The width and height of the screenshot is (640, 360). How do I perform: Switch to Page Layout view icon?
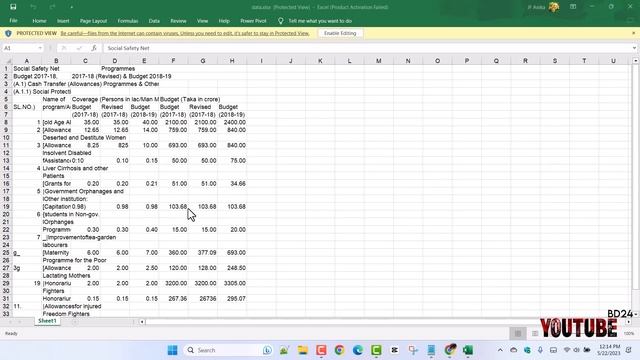(x=535, y=333)
